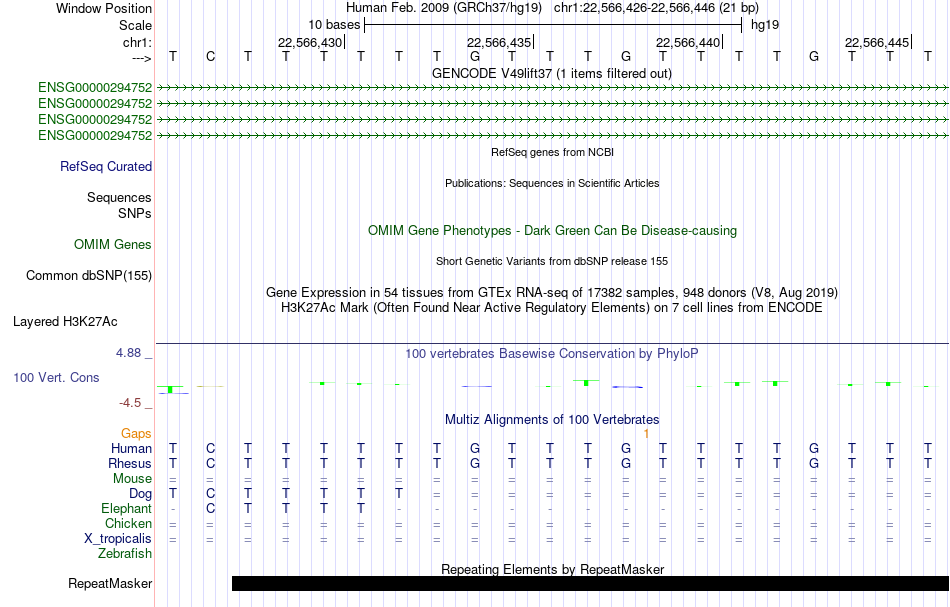Select the Human alignment row label
Viewport: 950px width, 607px height.
(131, 448)
